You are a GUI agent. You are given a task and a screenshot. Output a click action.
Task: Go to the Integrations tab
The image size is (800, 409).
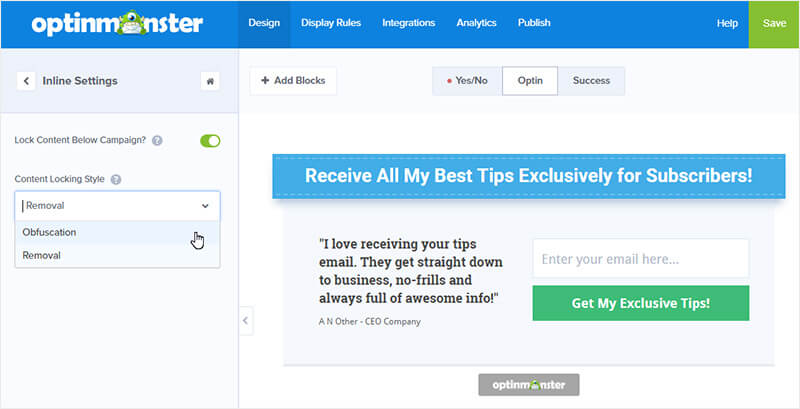(x=409, y=23)
